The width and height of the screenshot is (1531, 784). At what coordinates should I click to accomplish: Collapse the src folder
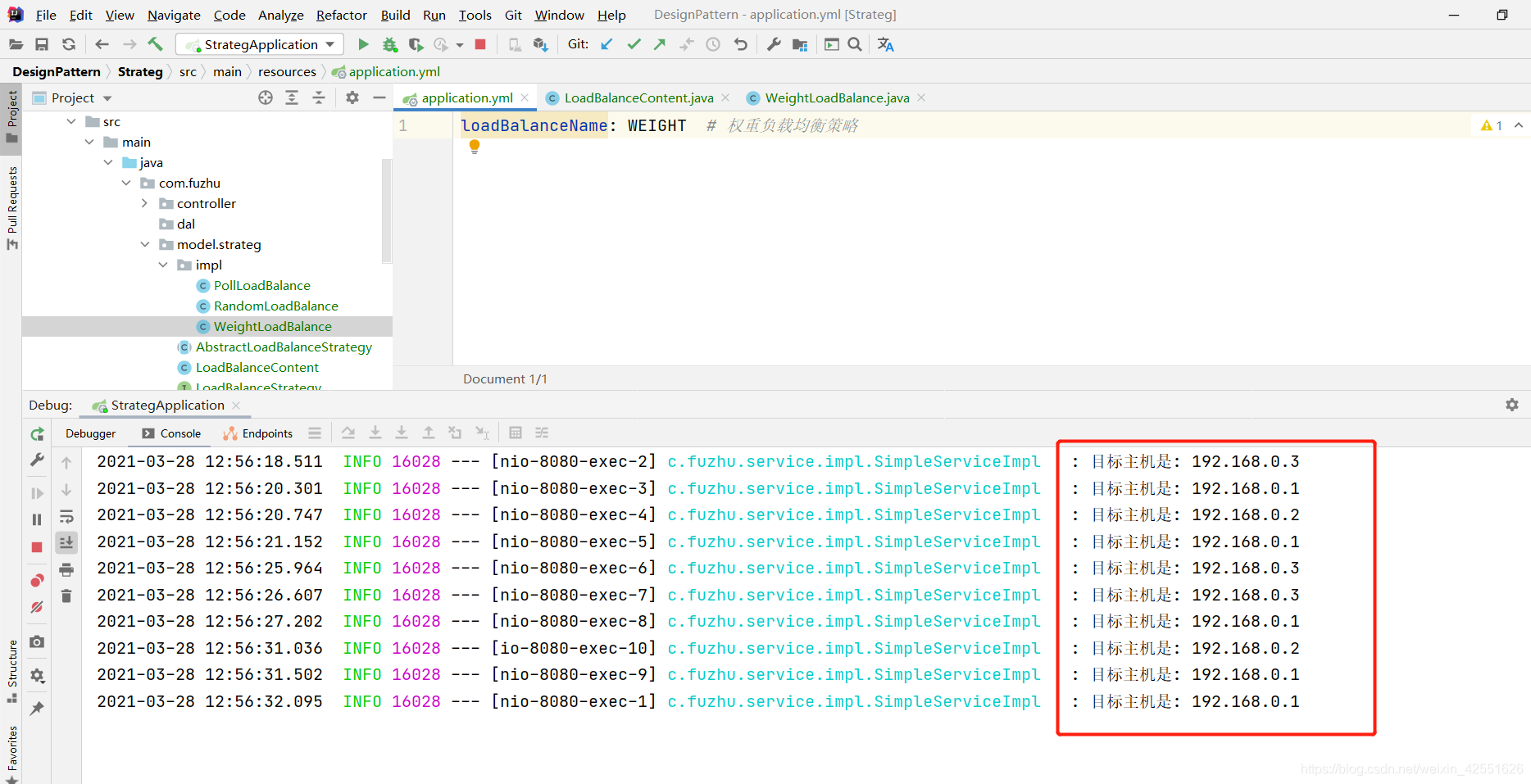coord(71,121)
